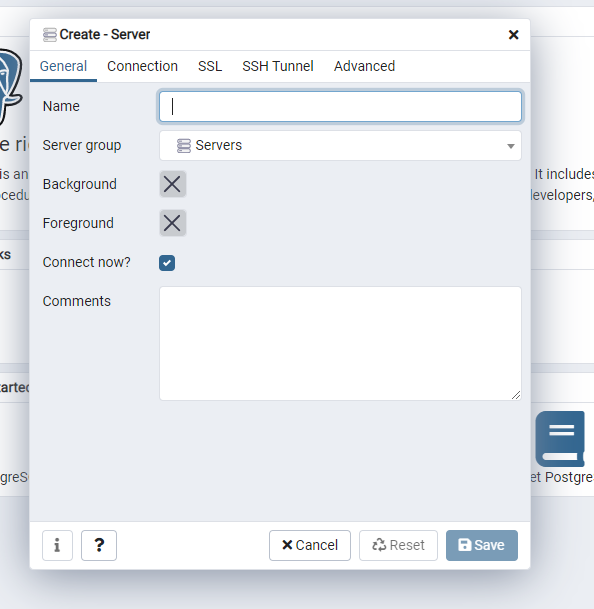
Task: Switch to the Connection tab
Action: [142, 66]
